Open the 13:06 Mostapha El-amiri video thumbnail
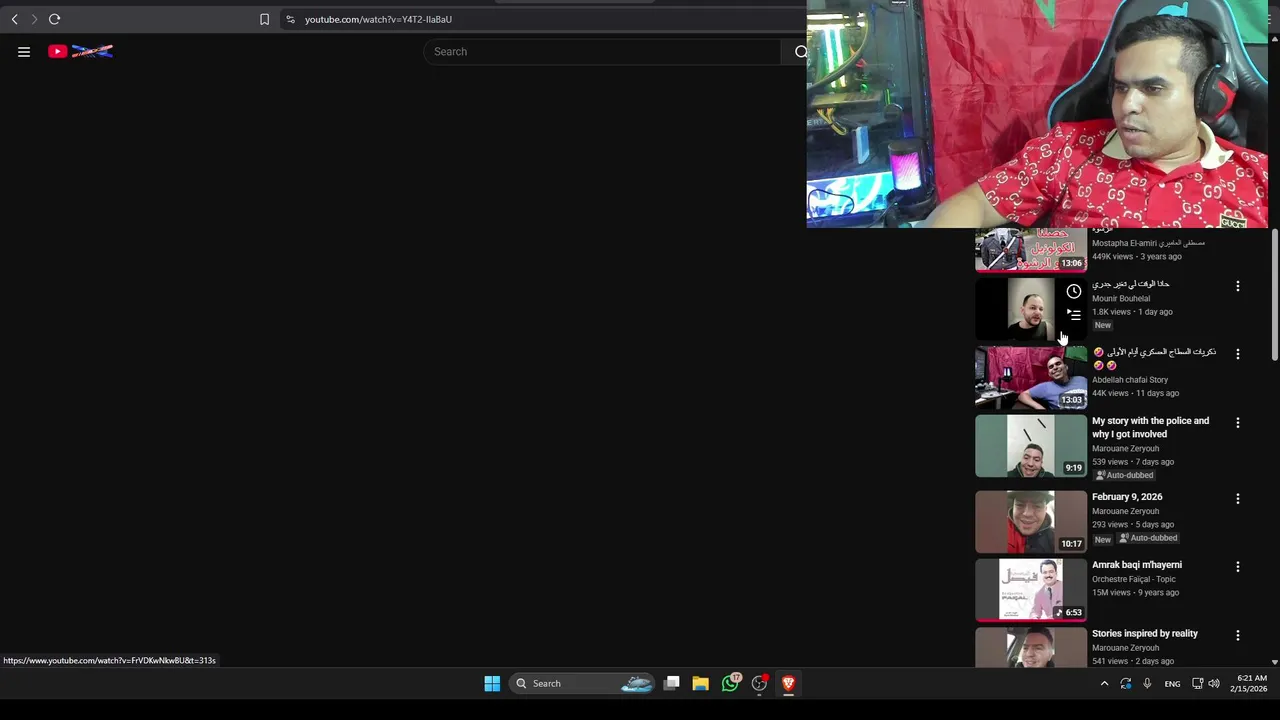 tap(1031, 250)
